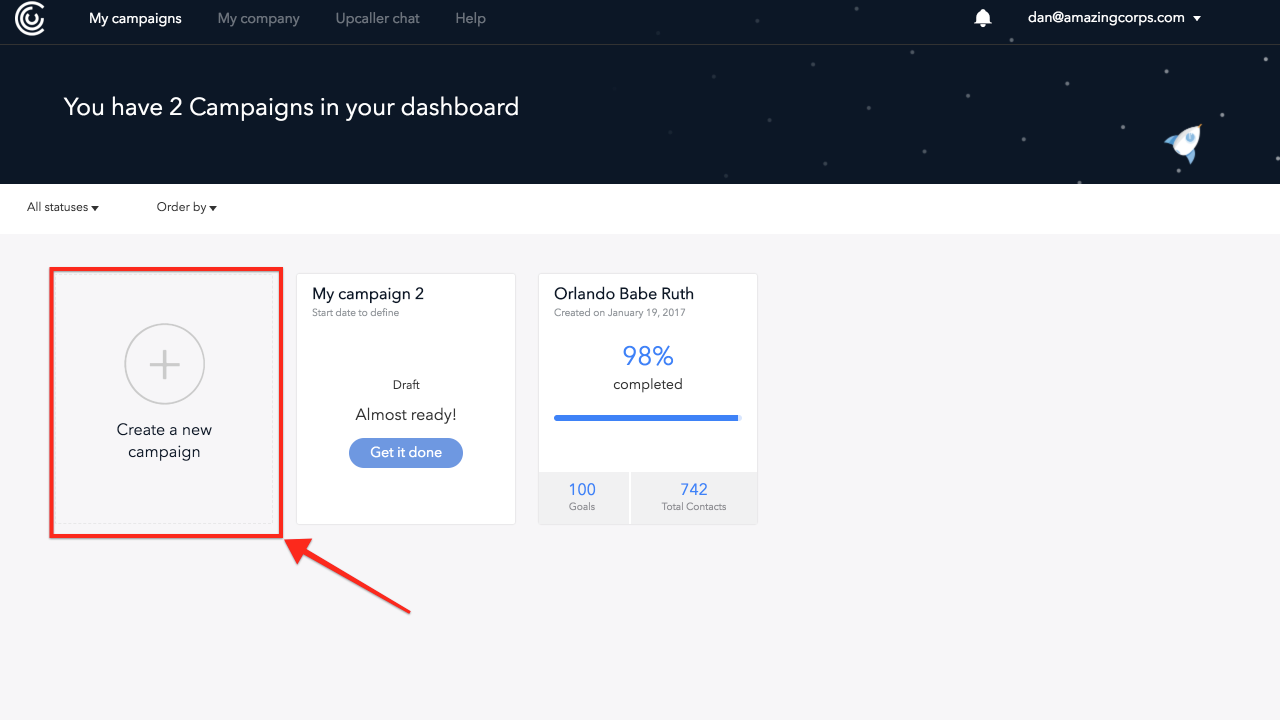Select the 742 Total Contacts stat
Screen dimensions: 1280x720
(694, 497)
